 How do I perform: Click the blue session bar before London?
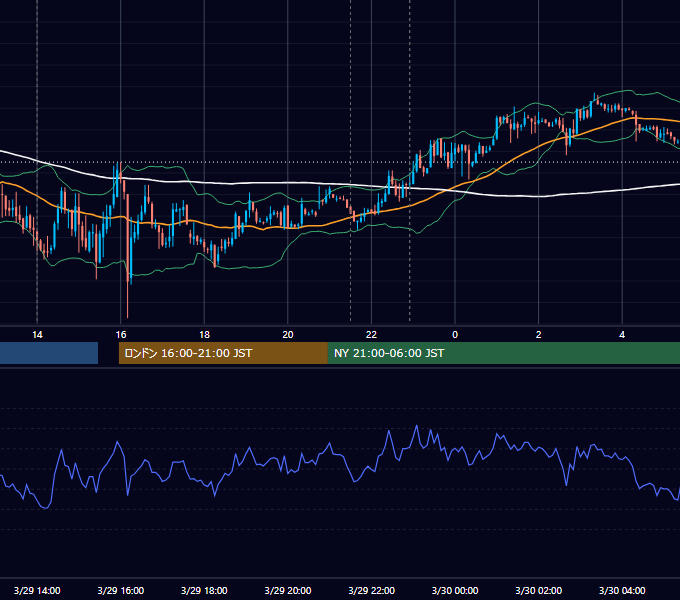(x=49, y=353)
